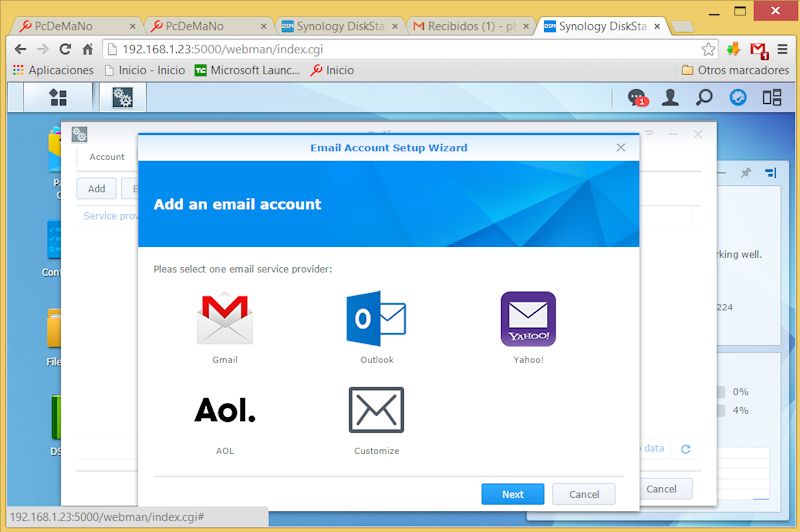The width and height of the screenshot is (800, 532).
Task: Open the Microsoft Launc... bookmark
Action: pyautogui.click(x=247, y=70)
